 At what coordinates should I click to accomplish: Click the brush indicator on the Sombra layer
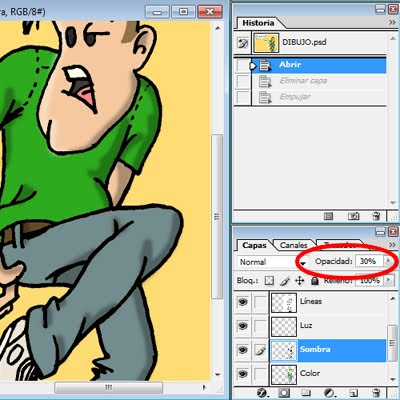click(260, 350)
